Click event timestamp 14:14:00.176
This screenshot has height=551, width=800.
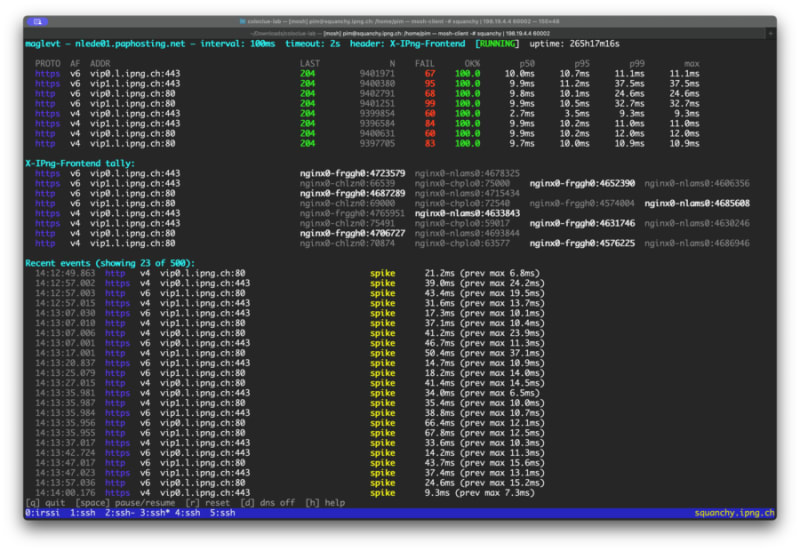click(65, 493)
